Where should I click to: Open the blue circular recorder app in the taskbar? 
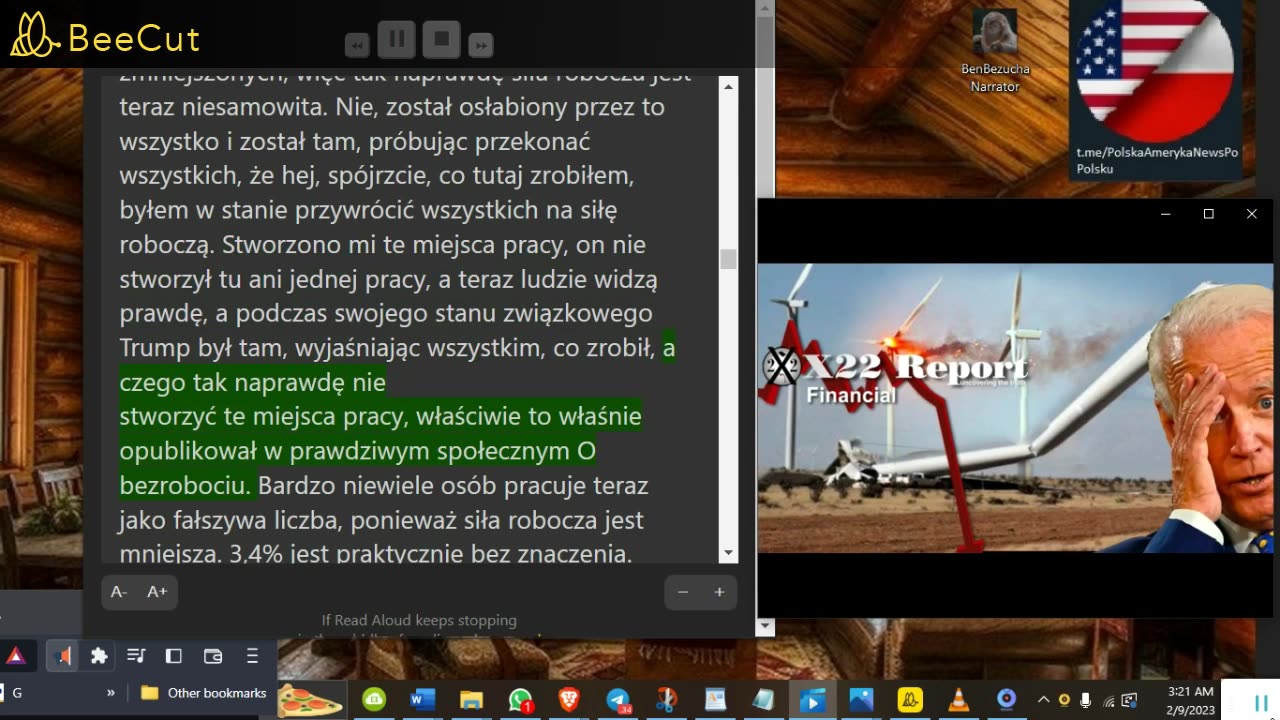click(x=1007, y=700)
